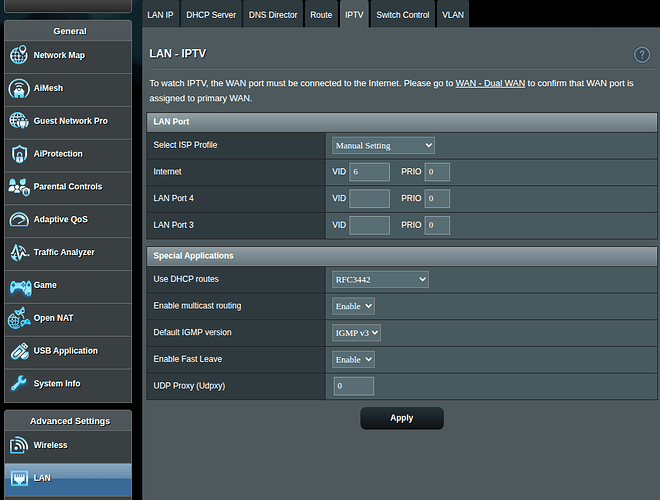The image size is (660, 500).
Task: Click the 'General' sidebar heading
Action: [70, 31]
